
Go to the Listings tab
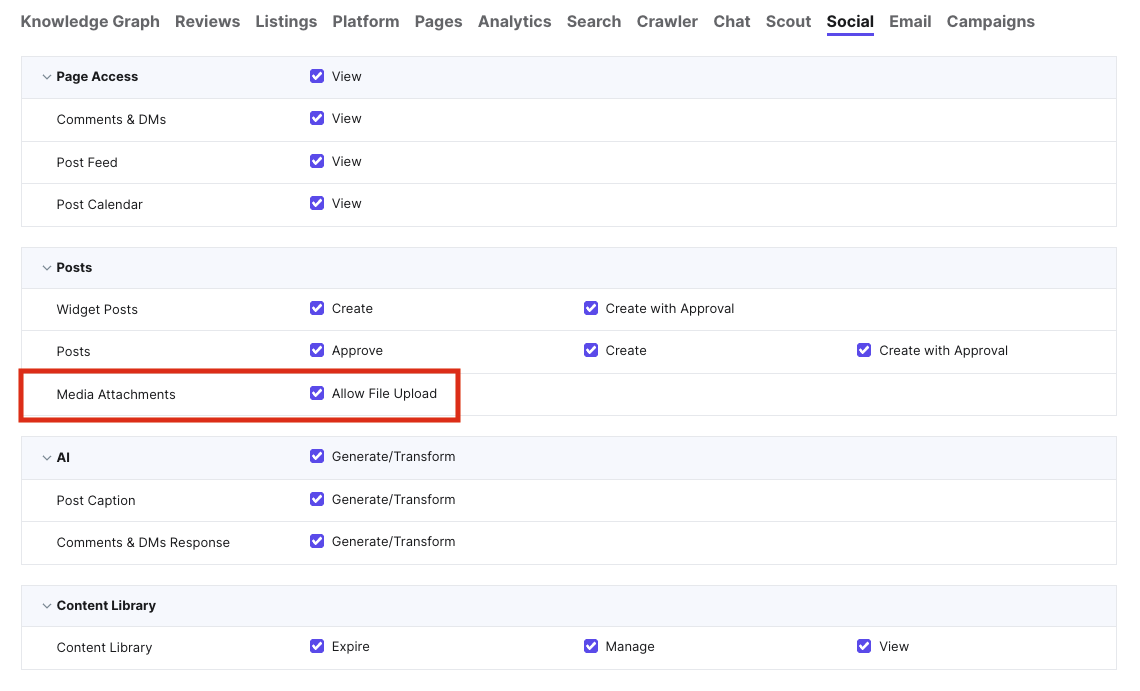coord(286,22)
